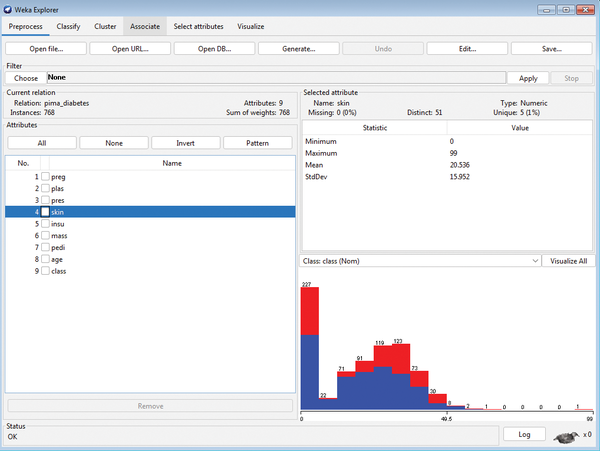Maximize the Weka Explorer window

click(566, 10)
